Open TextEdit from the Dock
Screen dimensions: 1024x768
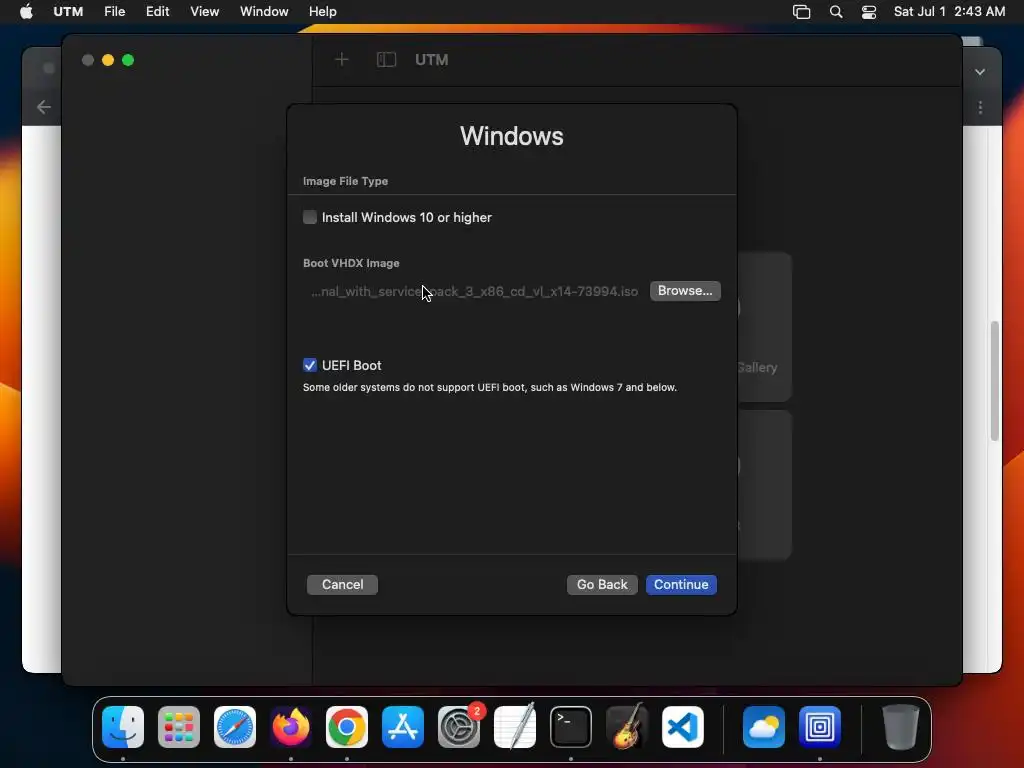(x=515, y=727)
